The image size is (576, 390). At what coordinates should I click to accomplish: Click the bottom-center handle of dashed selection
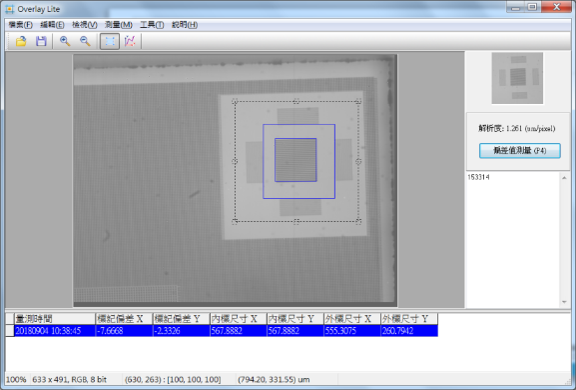point(296,221)
